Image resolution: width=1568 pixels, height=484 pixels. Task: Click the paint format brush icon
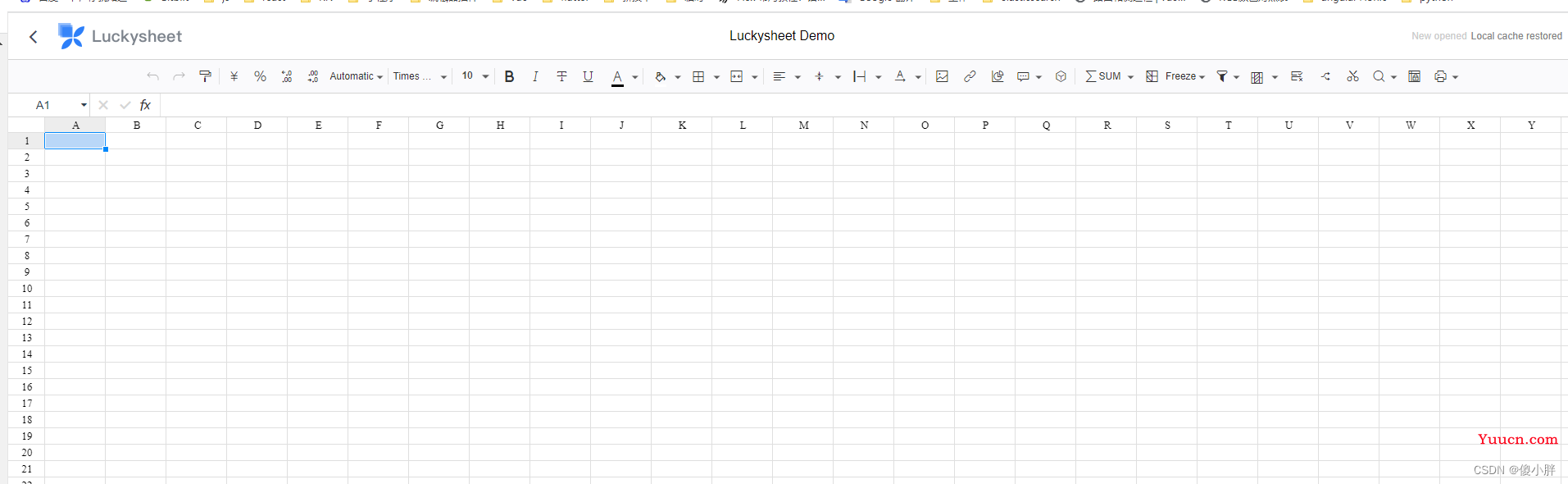coord(205,76)
